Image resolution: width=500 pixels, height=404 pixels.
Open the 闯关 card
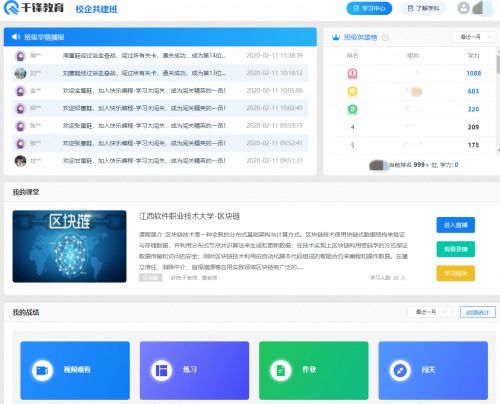(x=433, y=370)
